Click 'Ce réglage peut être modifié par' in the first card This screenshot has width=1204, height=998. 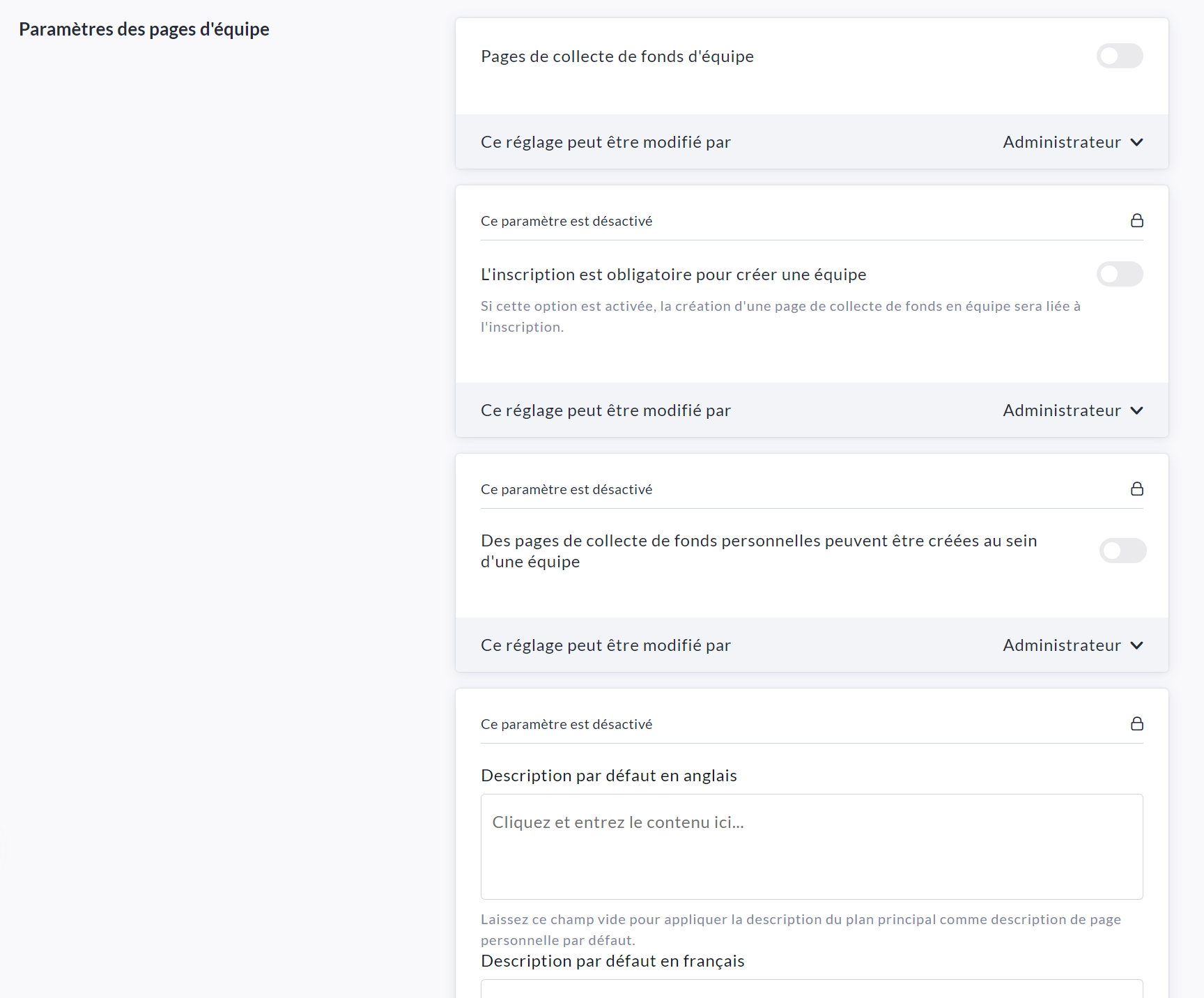[605, 142]
